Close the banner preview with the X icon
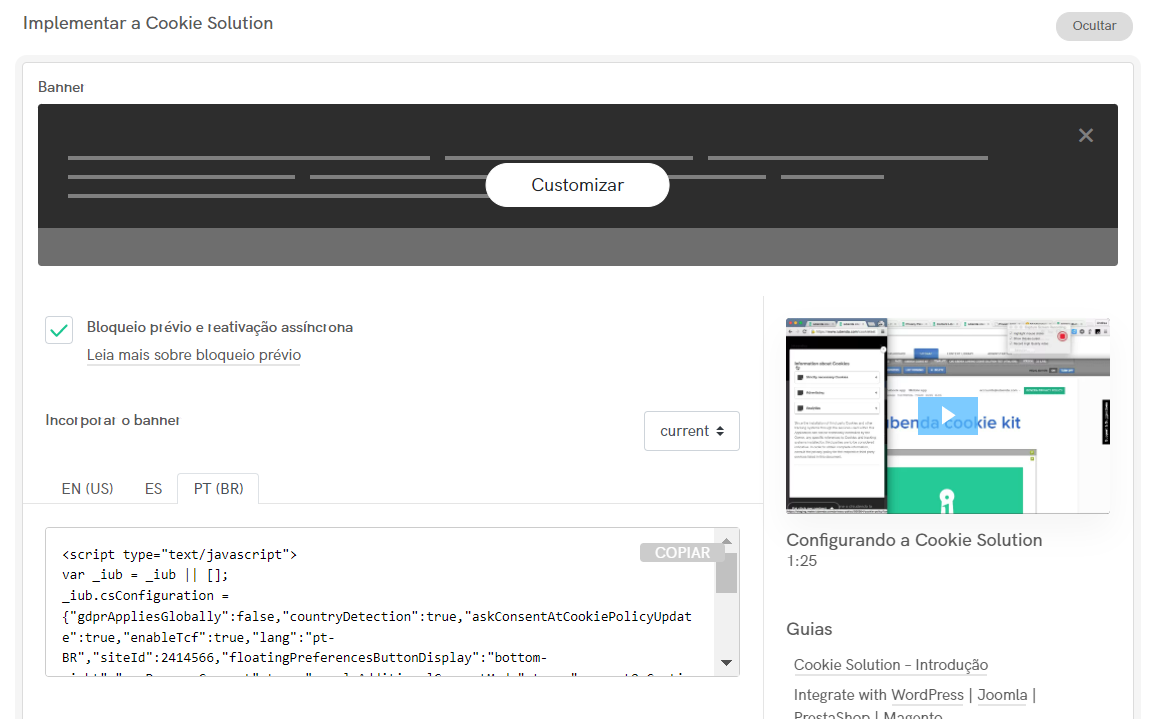This screenshot has height=719, width=1158. (x=1086, y=136)
